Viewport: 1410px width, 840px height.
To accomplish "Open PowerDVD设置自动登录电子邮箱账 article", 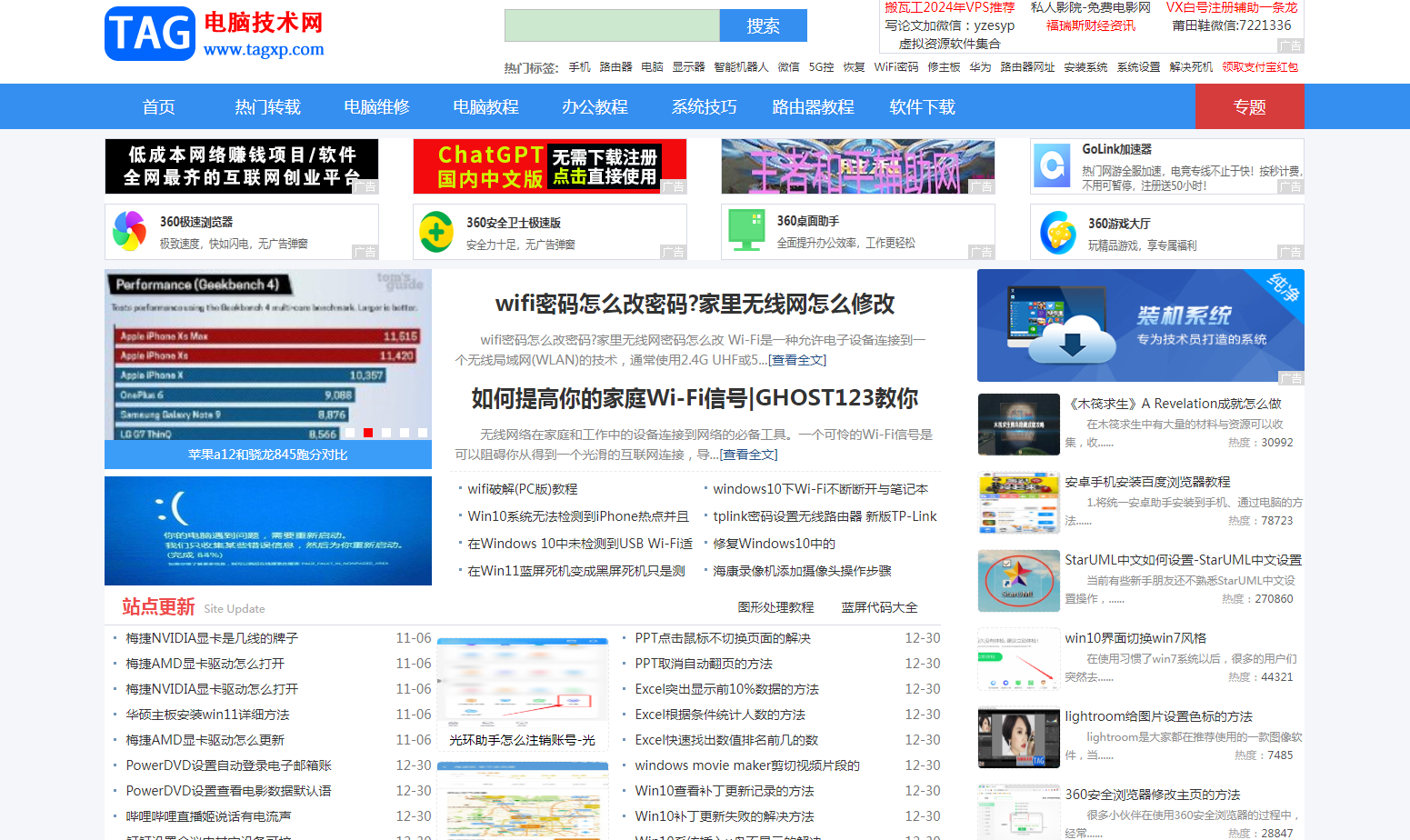I will point(229,765).
